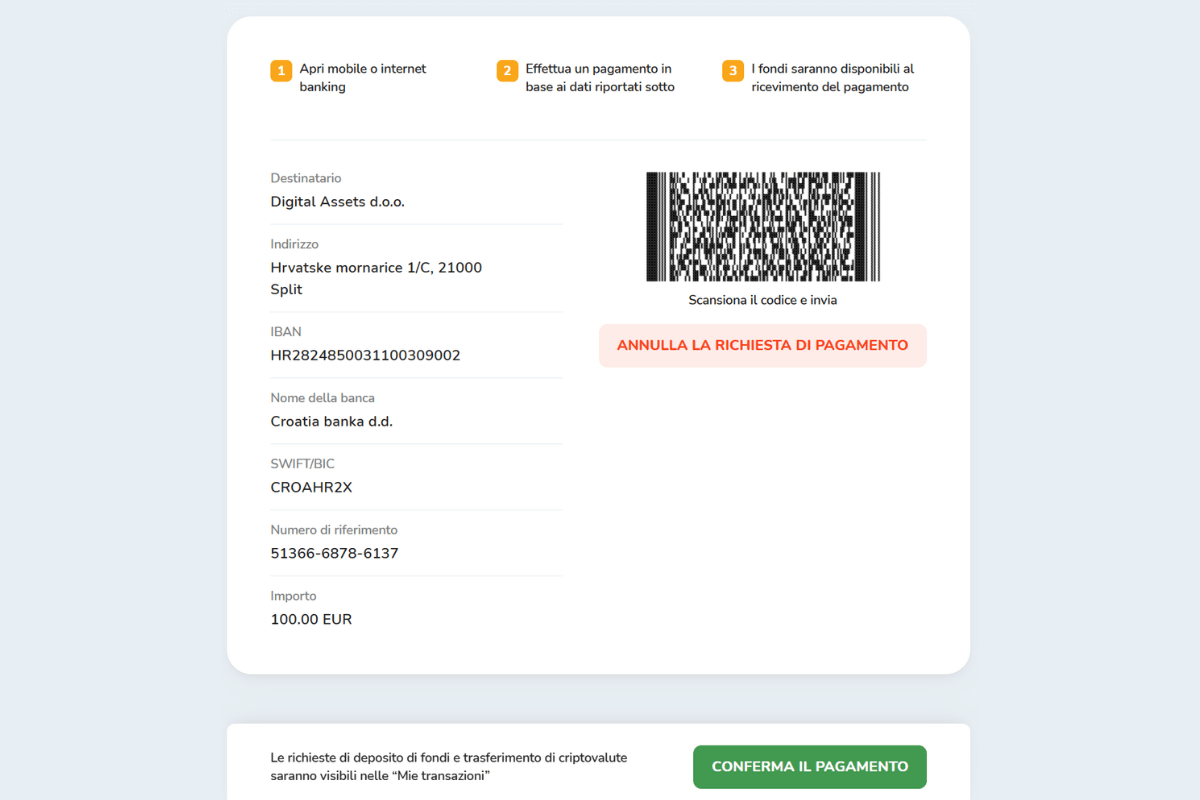Click the step 1 numbered badge
Viewport: 1200px width, 800px height.
coord(281,71)
